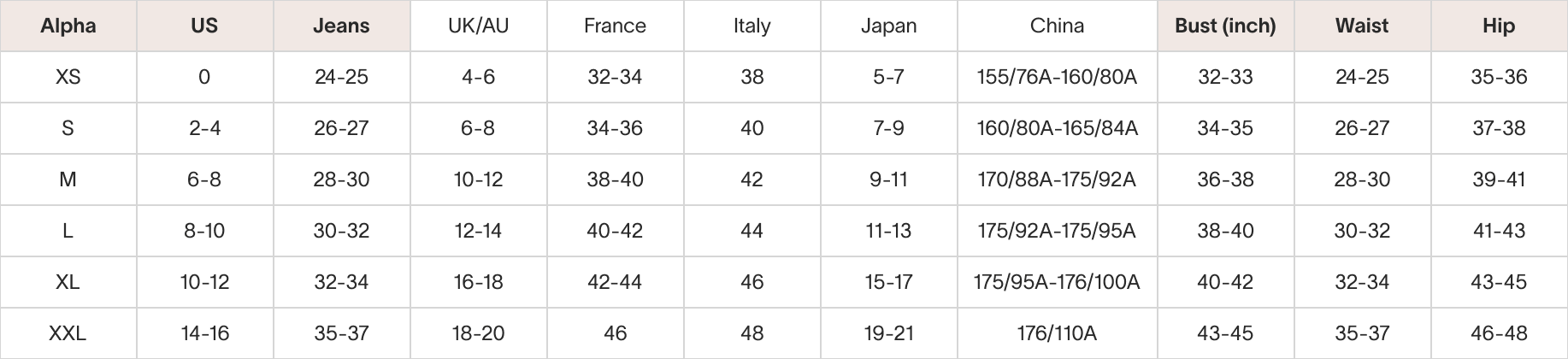Viewport: 1568px width, 359px height.
Task: Select the hip measurement 46-48 cell
Action: pos(1500,333)
